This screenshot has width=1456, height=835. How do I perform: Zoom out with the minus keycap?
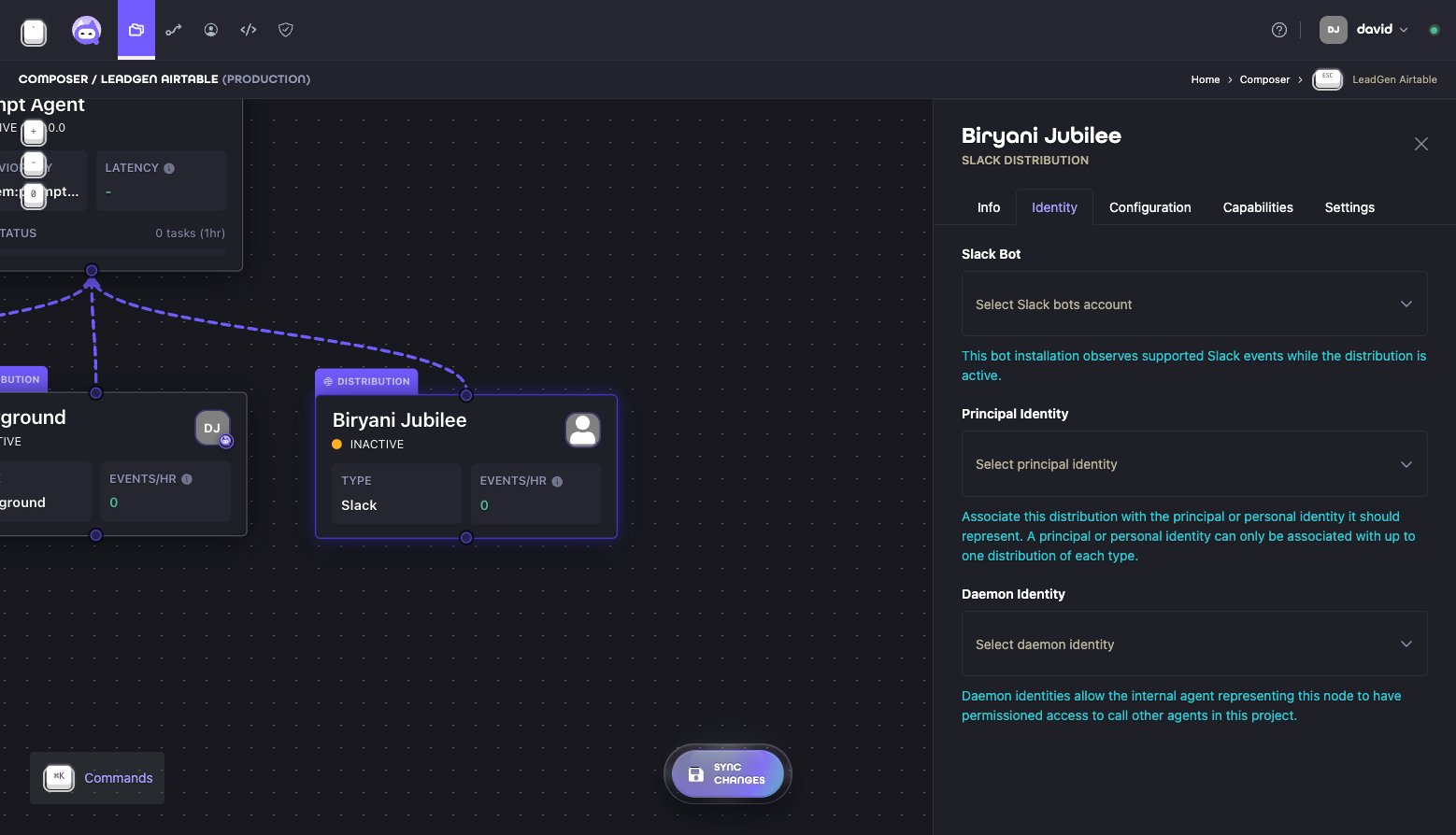[34, 164]
